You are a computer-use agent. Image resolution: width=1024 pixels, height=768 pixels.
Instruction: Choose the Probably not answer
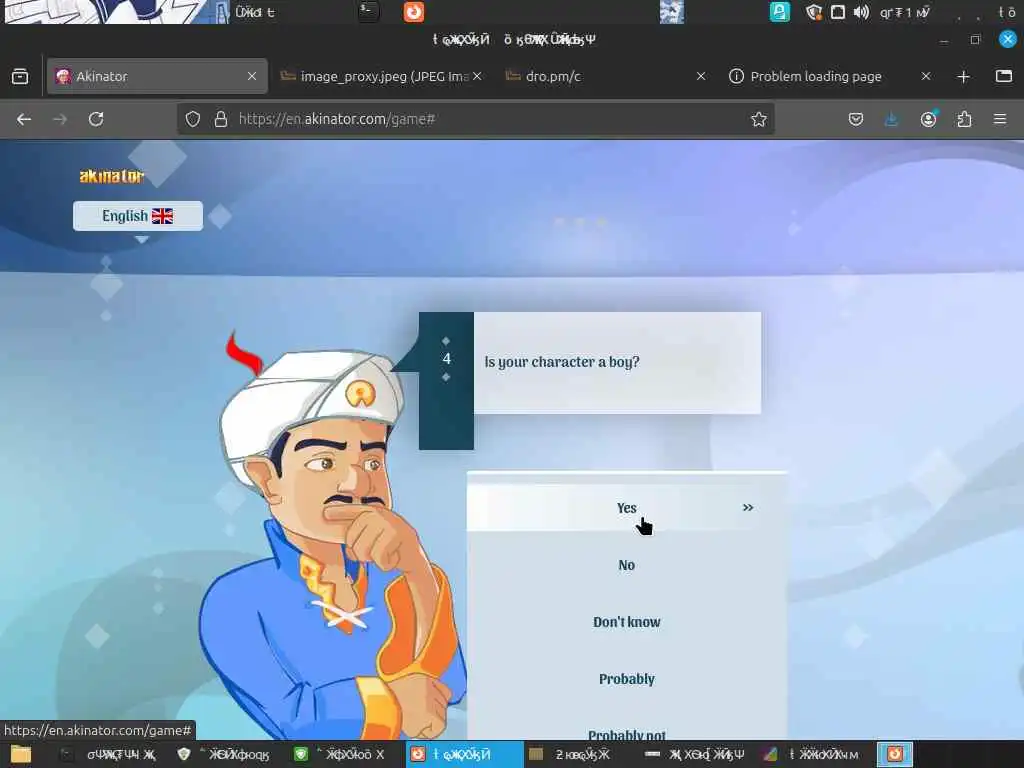point(627,733)
